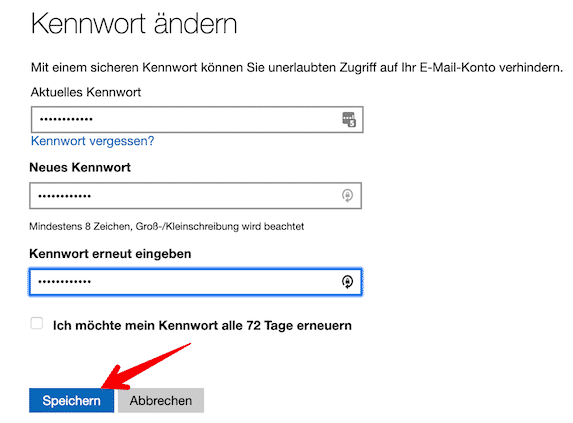Image resolution: width=573 pixels, height=423 pixels.
Task: Select the Kennwort erneut eingeben input field
Action: click(196, 282)
